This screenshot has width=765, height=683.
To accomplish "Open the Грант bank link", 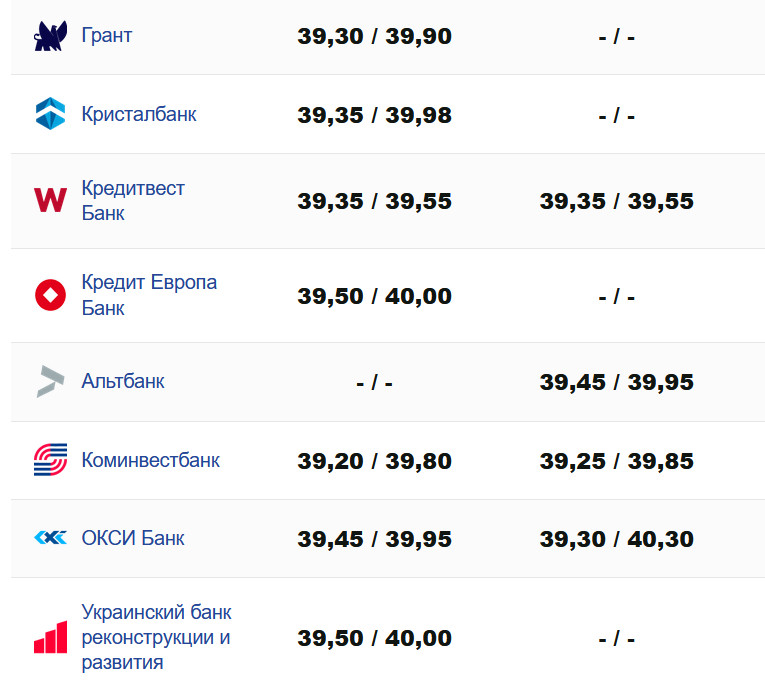I will click(x=107, y=36).
